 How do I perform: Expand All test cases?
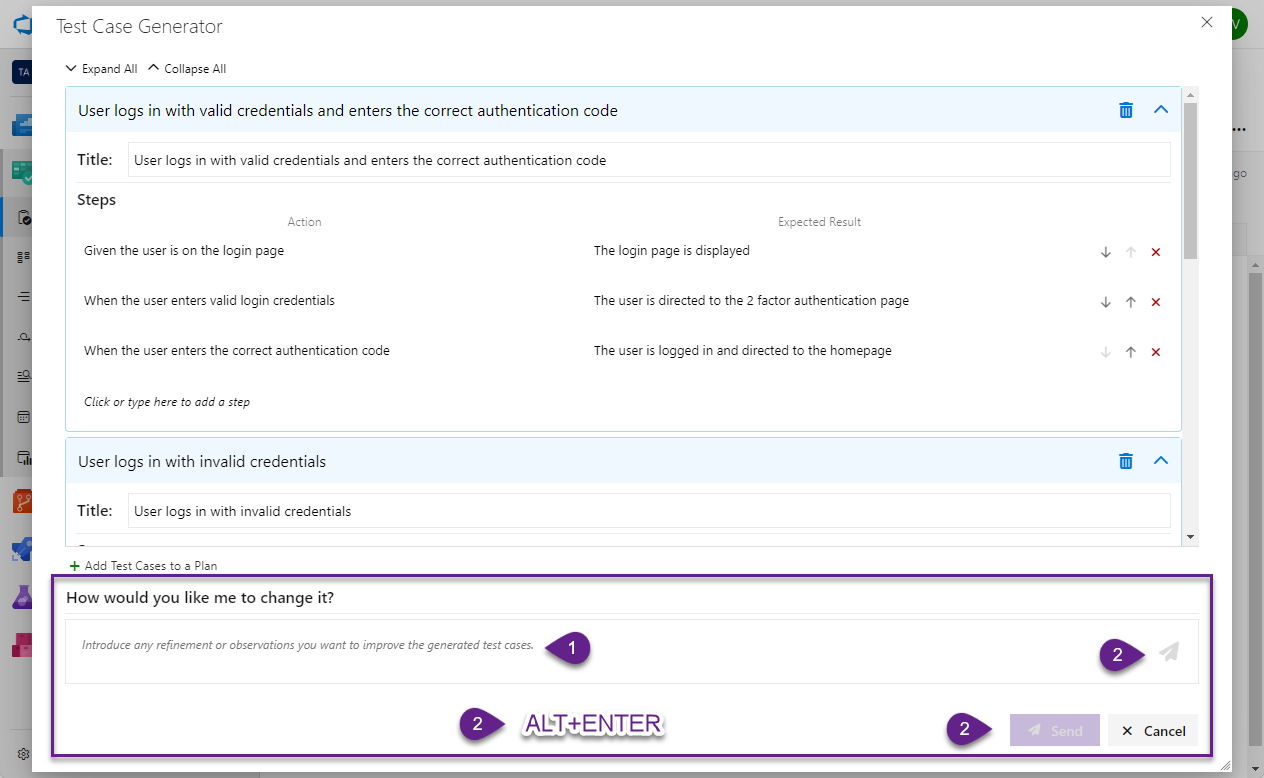point(101,69)
